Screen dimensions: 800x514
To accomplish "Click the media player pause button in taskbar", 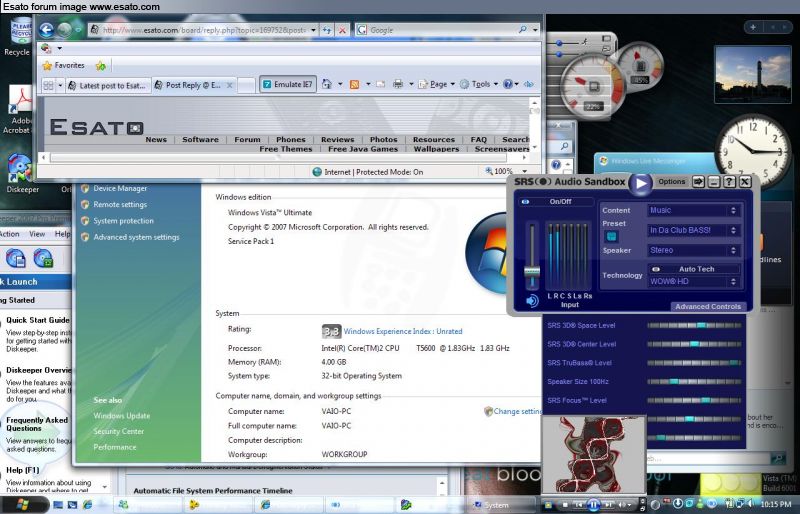I will click(593, 505).
